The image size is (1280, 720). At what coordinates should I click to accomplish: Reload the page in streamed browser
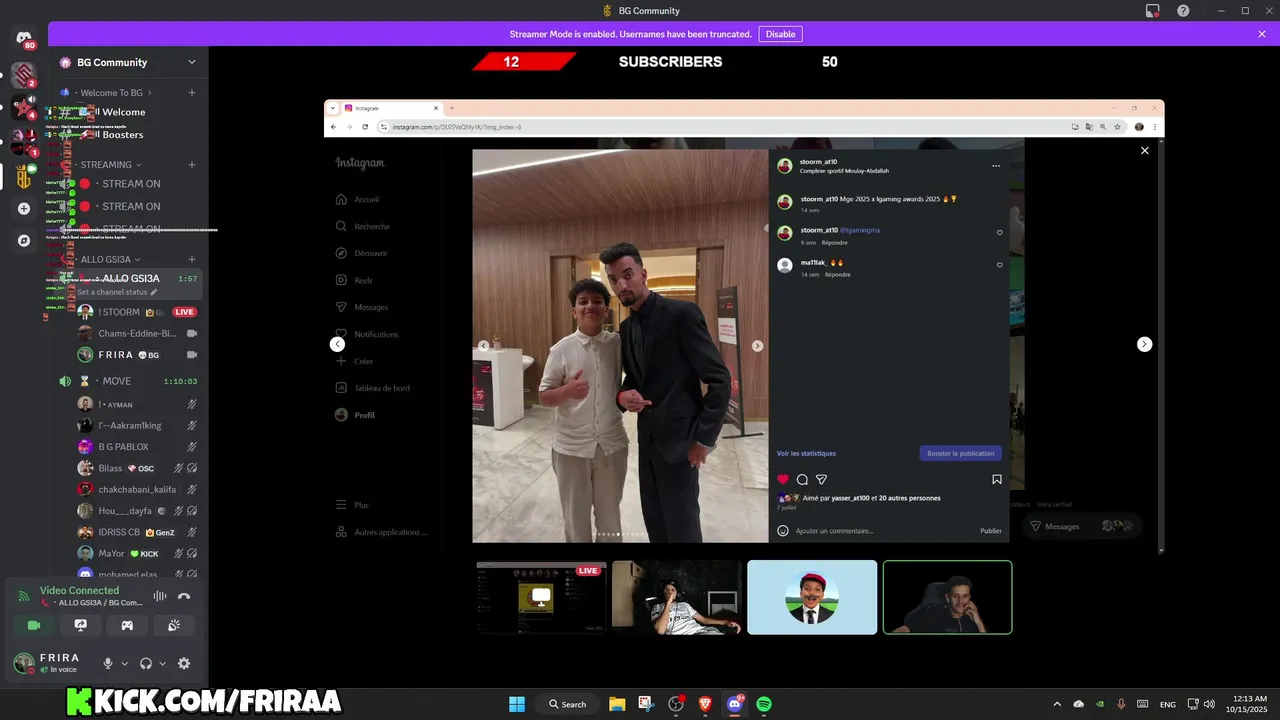point(366,127)
